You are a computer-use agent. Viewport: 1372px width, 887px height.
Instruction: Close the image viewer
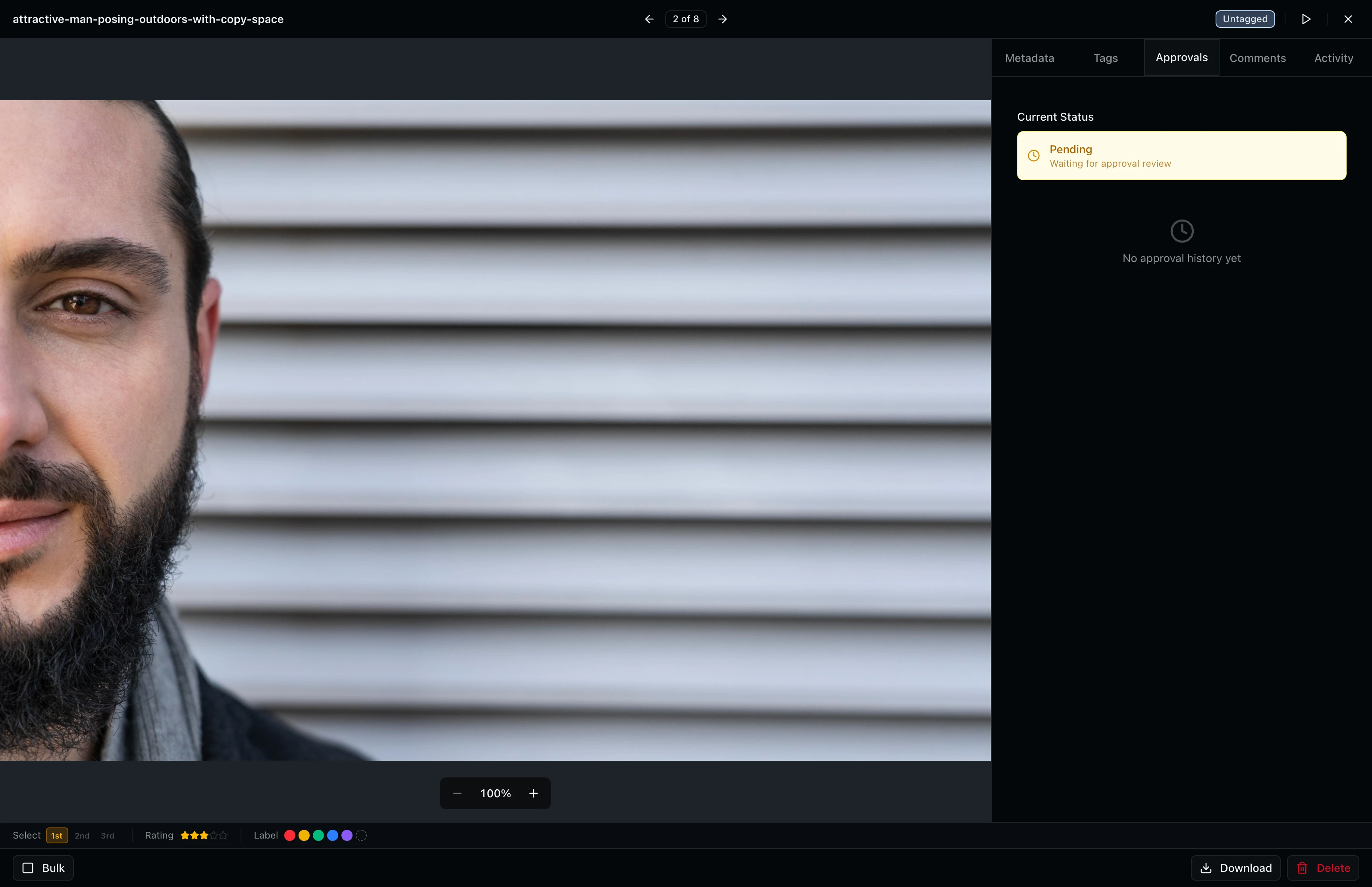coord(1348,19)
